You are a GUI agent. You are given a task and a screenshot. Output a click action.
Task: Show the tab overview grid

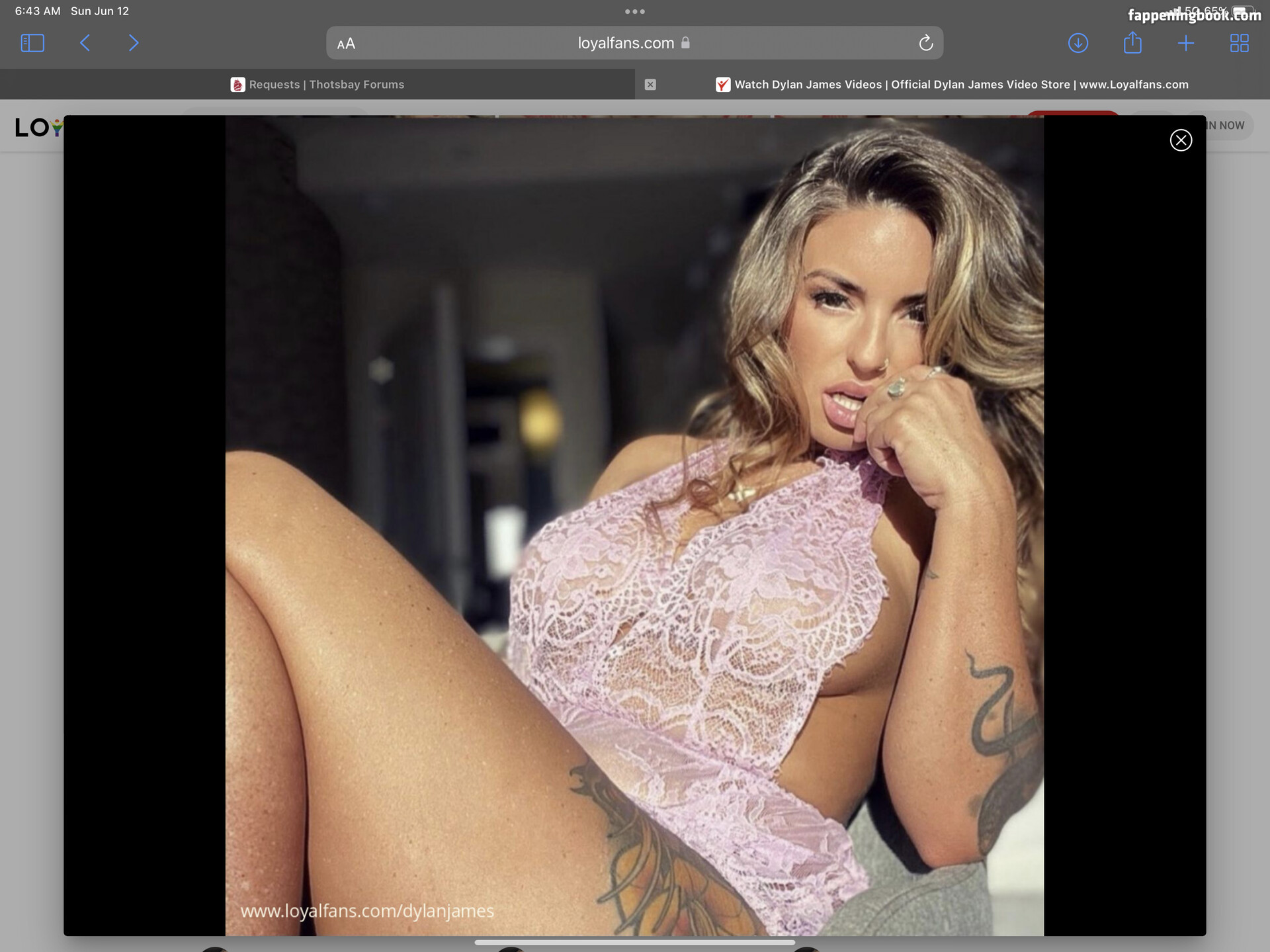tap(1239, 44)
